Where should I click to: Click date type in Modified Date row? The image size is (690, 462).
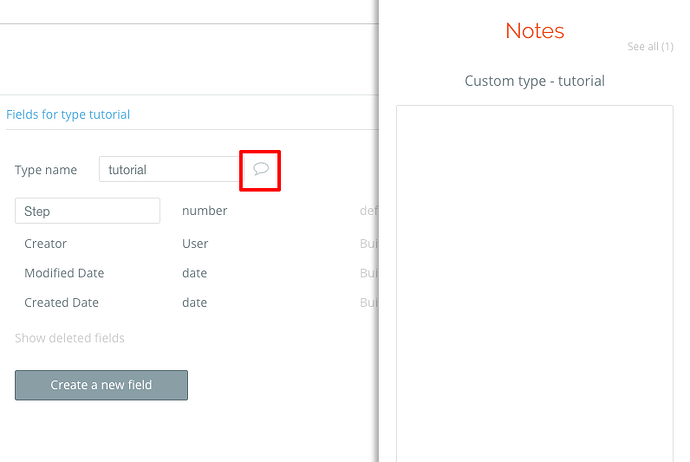[195, 273]
